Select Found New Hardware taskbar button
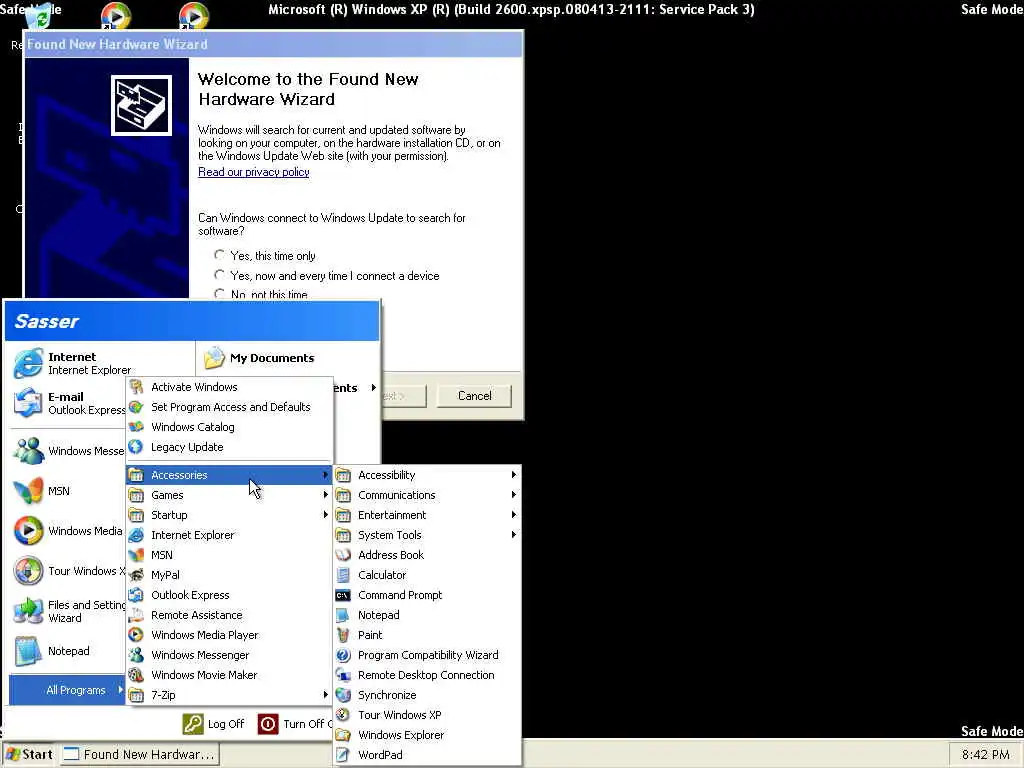The width and height of the screenshot is (1024, 768). coord(140,754)
